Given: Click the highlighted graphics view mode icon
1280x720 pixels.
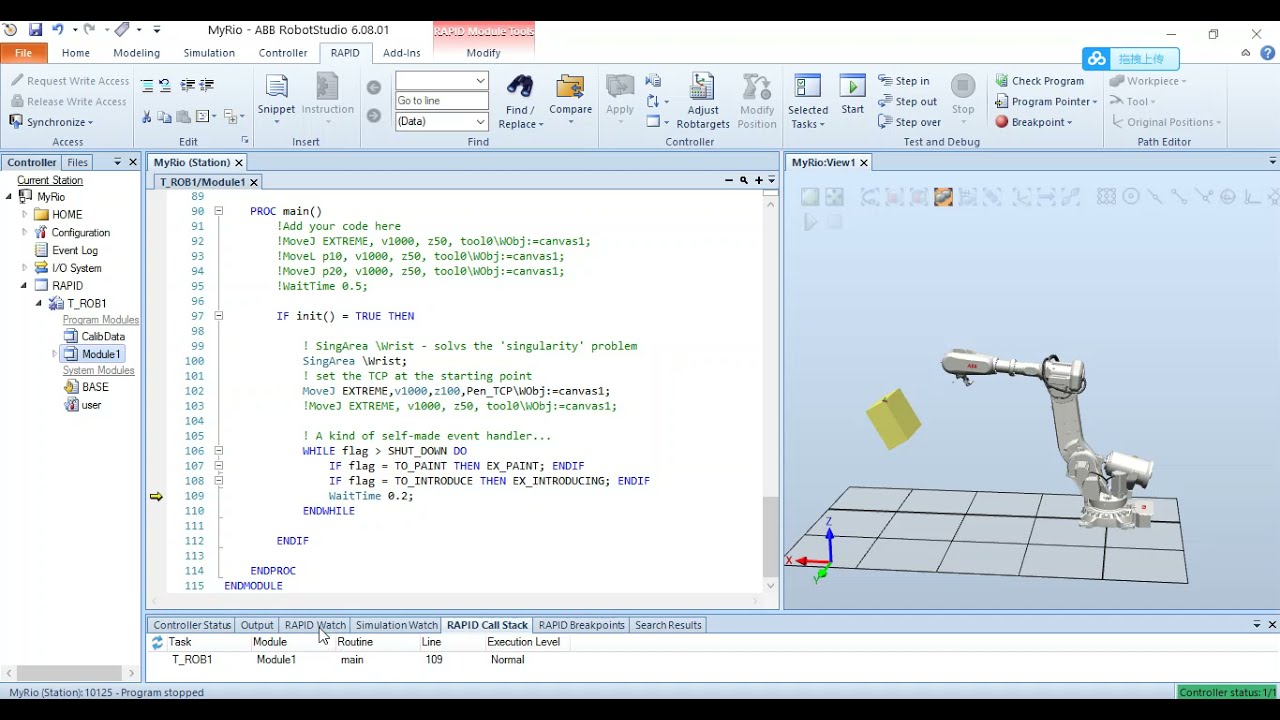Looking at the screenshot, I should 943,197.
